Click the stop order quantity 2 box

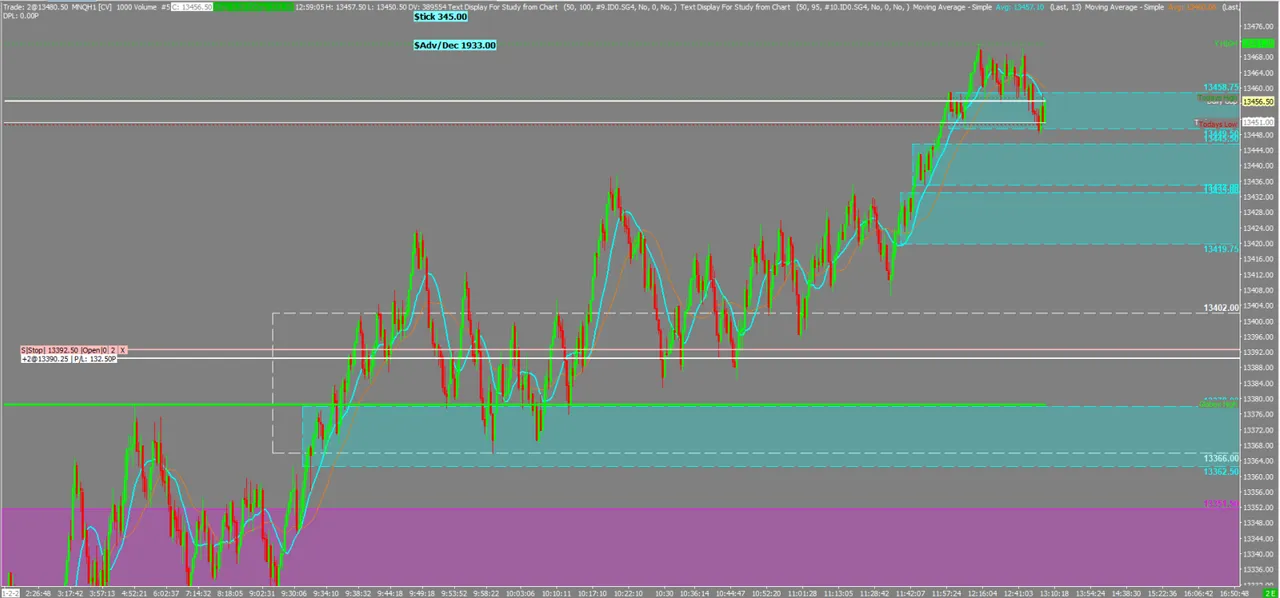pos(113,350)
